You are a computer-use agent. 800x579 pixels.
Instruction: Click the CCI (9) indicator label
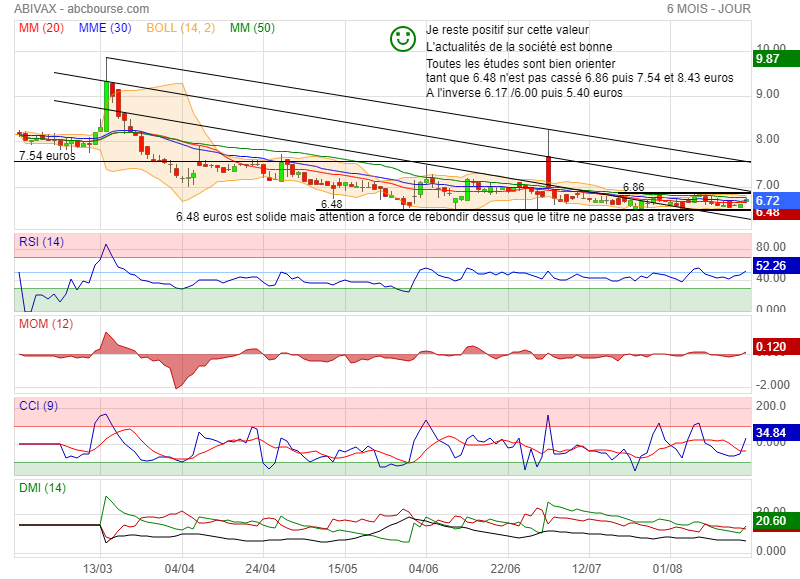pyautogui.click(x=38, y=406)
